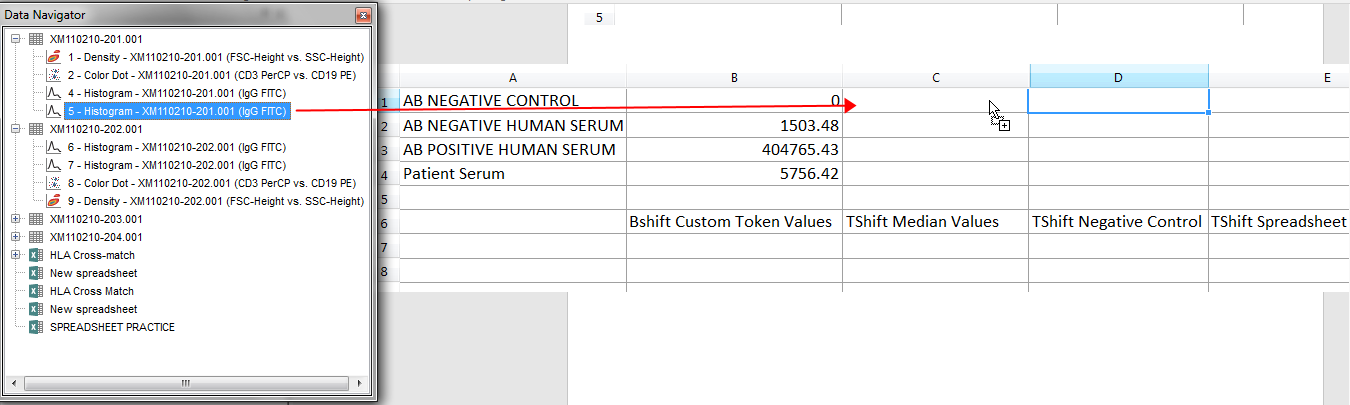Click the Patient Serum cell

pyautogui.click(x=512, y=173)
